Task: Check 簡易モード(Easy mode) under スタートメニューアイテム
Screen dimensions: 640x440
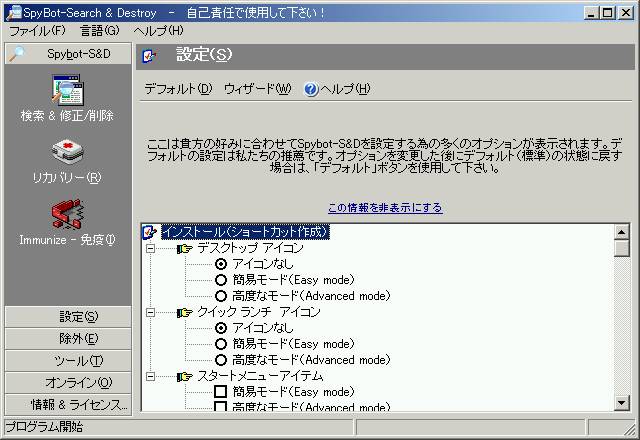Action: [x=221, y=392]
